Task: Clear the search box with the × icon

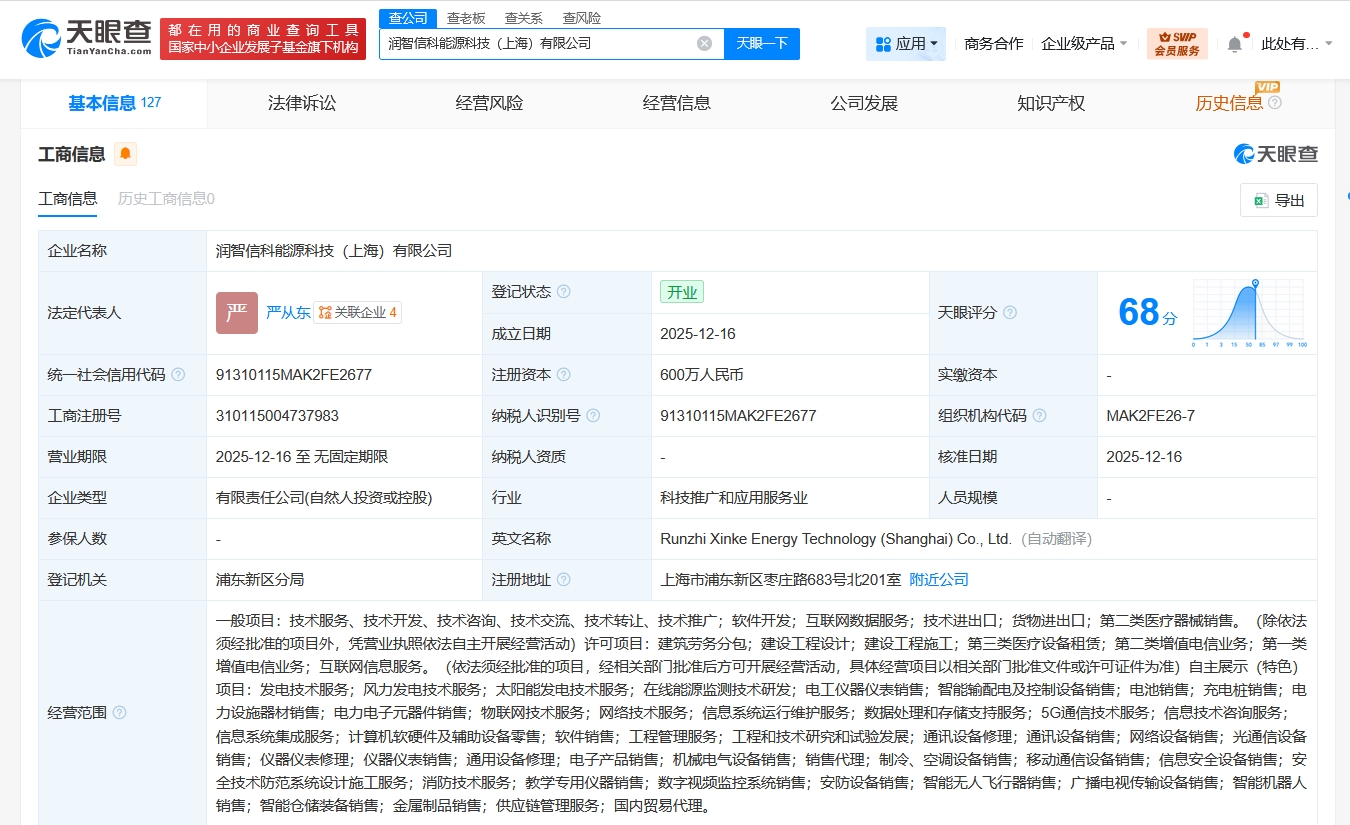Action: [704, 44]
